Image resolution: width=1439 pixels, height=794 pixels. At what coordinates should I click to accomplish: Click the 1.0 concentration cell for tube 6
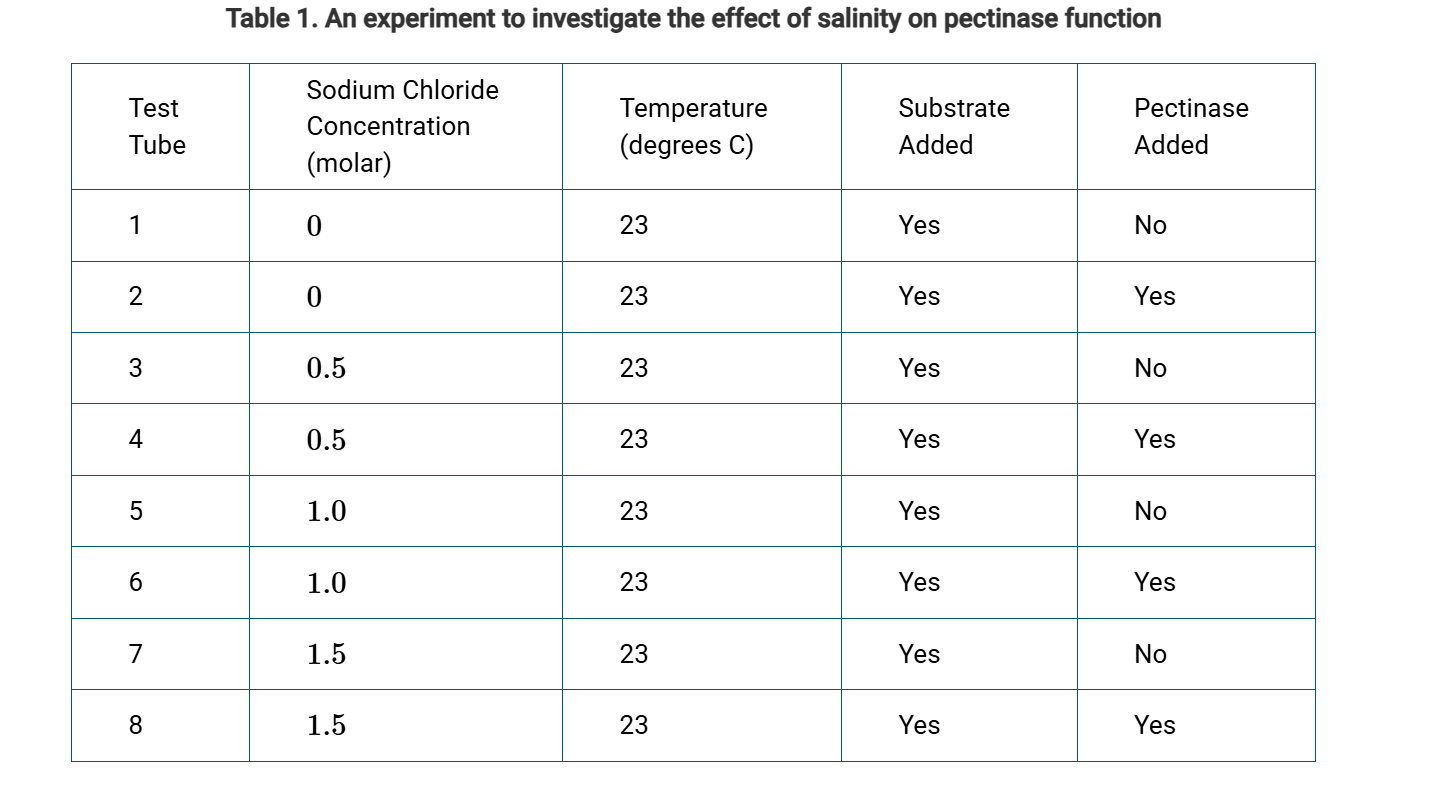click(x=326, y=583)
